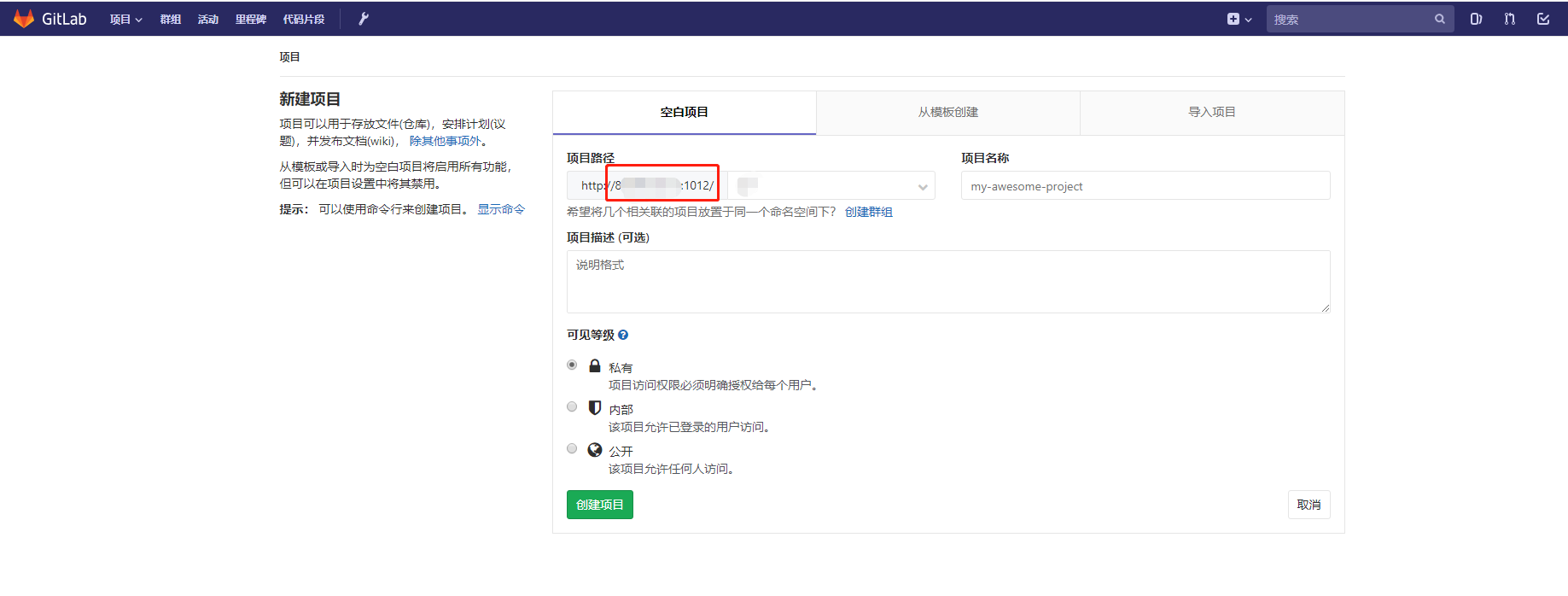Click the 私有 label text

[621, 368]
